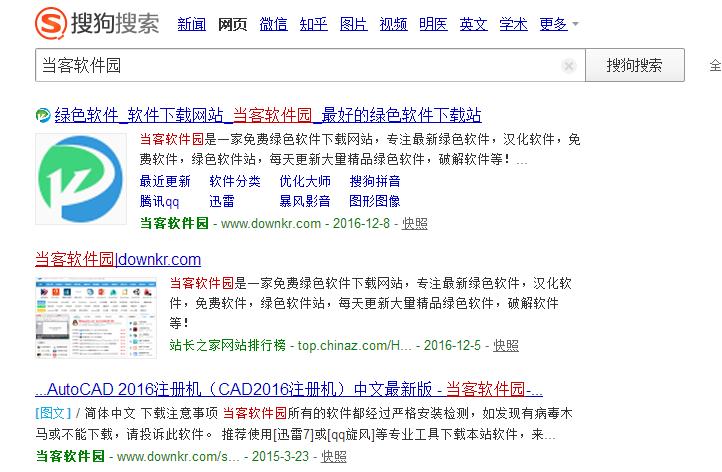Click the 搜狗搜索 search button
Viewport: 722px width, 472px height.
[635, 65]
